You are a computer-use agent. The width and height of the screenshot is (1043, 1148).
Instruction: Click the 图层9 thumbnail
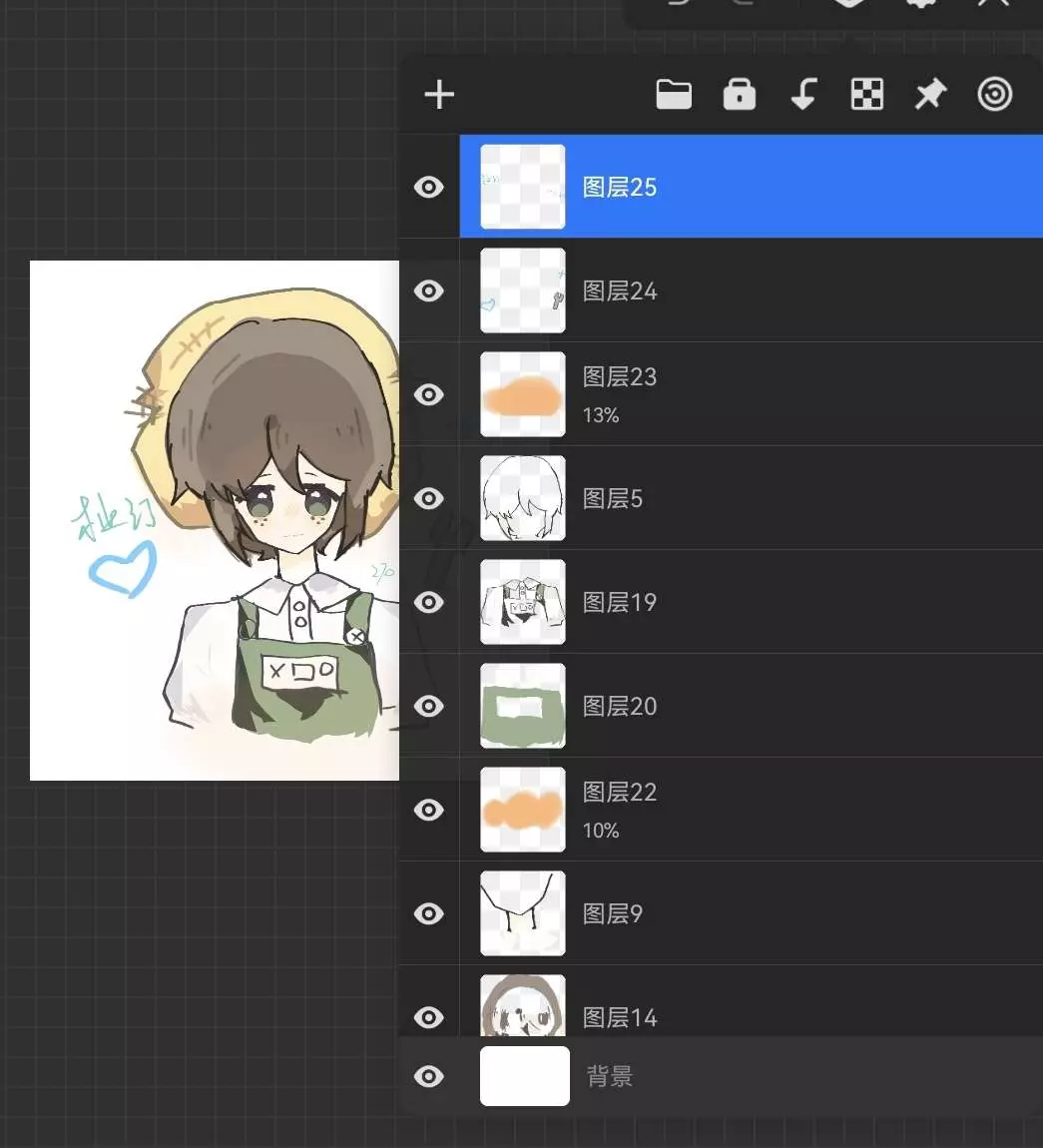click(x=523, y=913)
